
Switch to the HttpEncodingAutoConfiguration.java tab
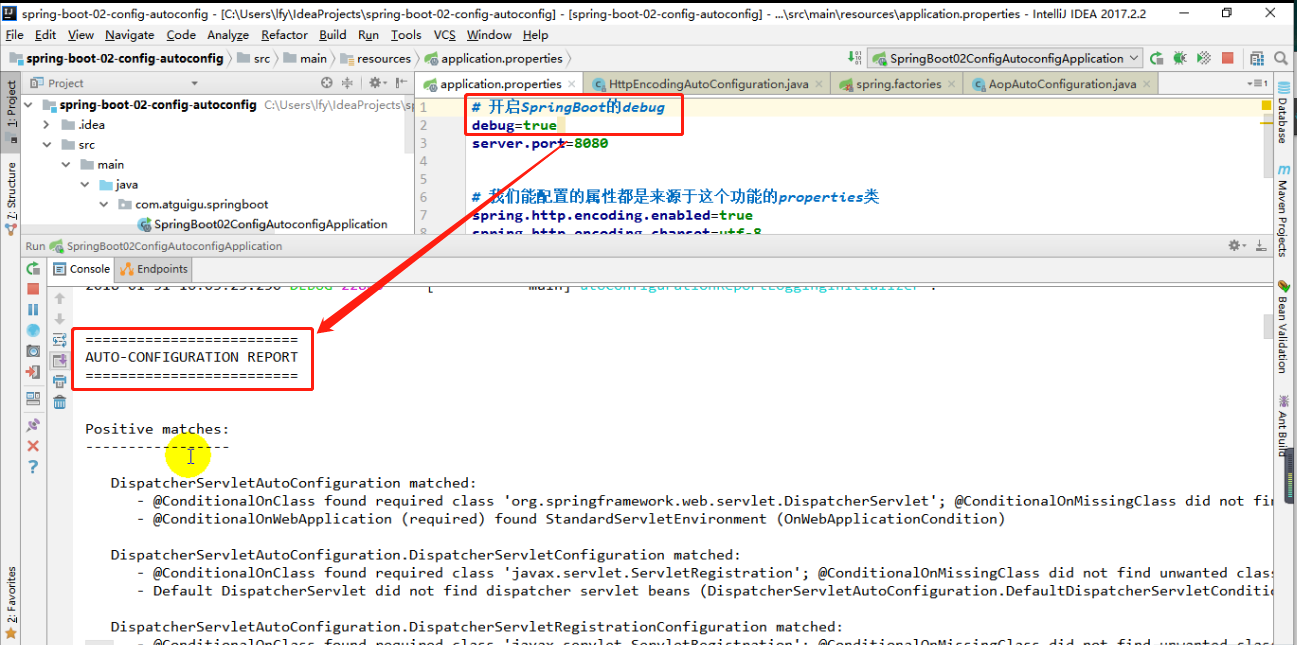[708, 84]
